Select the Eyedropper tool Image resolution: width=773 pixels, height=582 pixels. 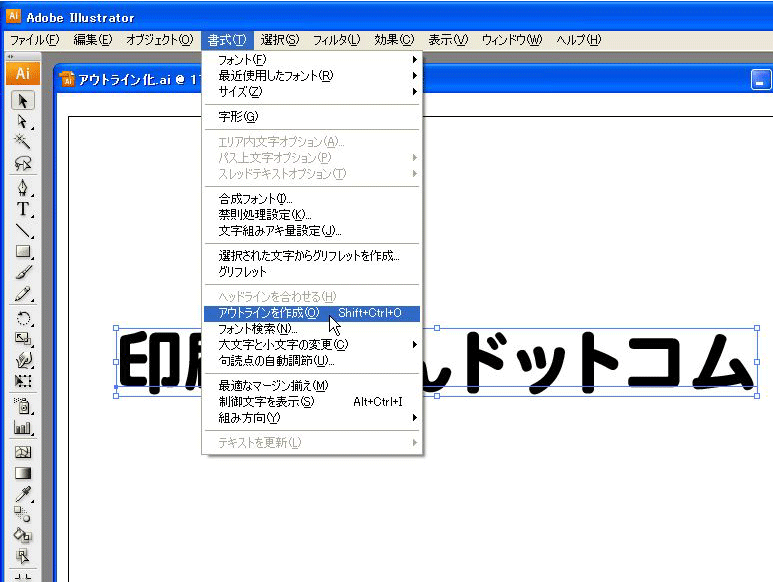[x=22, y=493]
